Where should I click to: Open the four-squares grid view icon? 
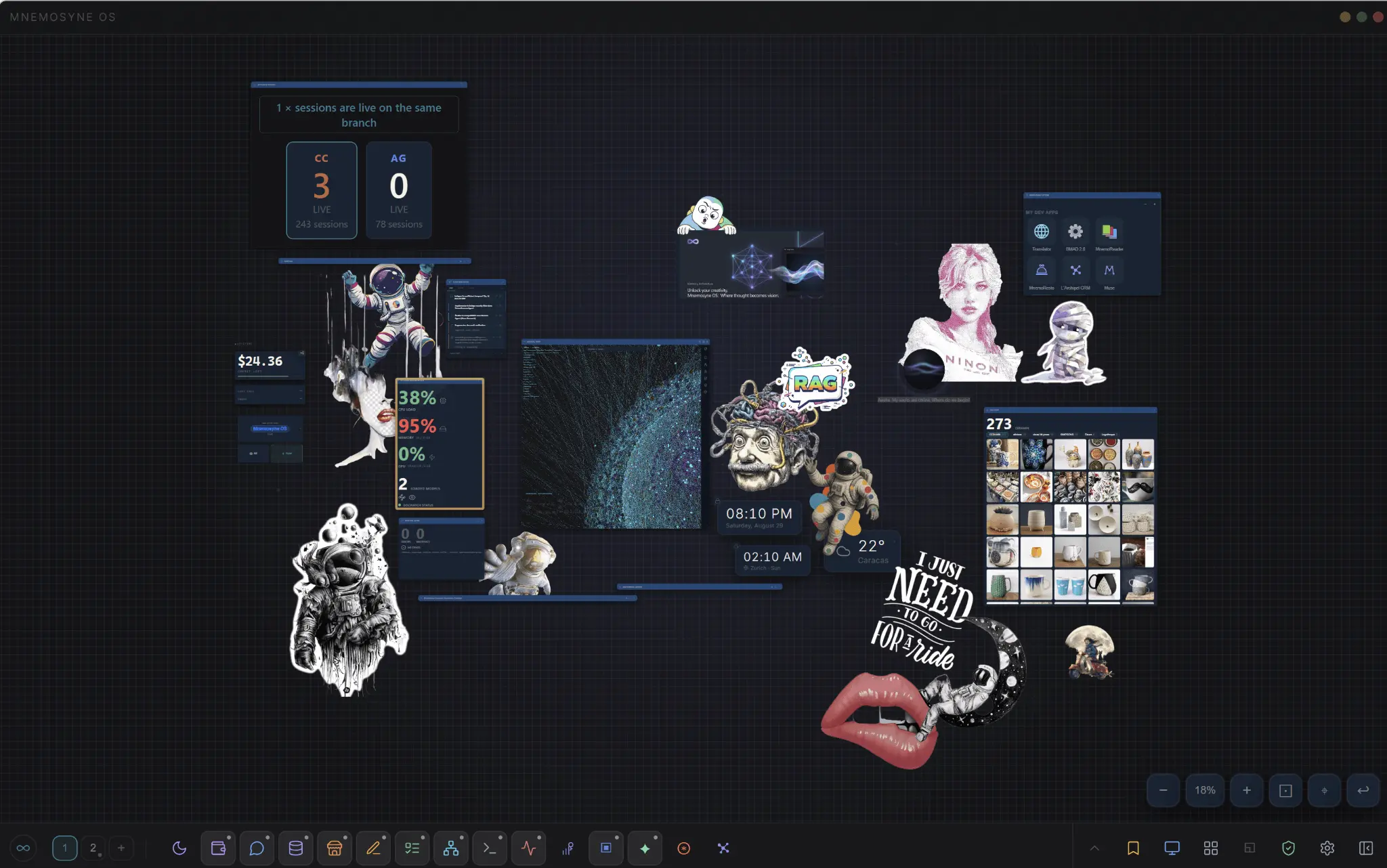pos(1211,848)
